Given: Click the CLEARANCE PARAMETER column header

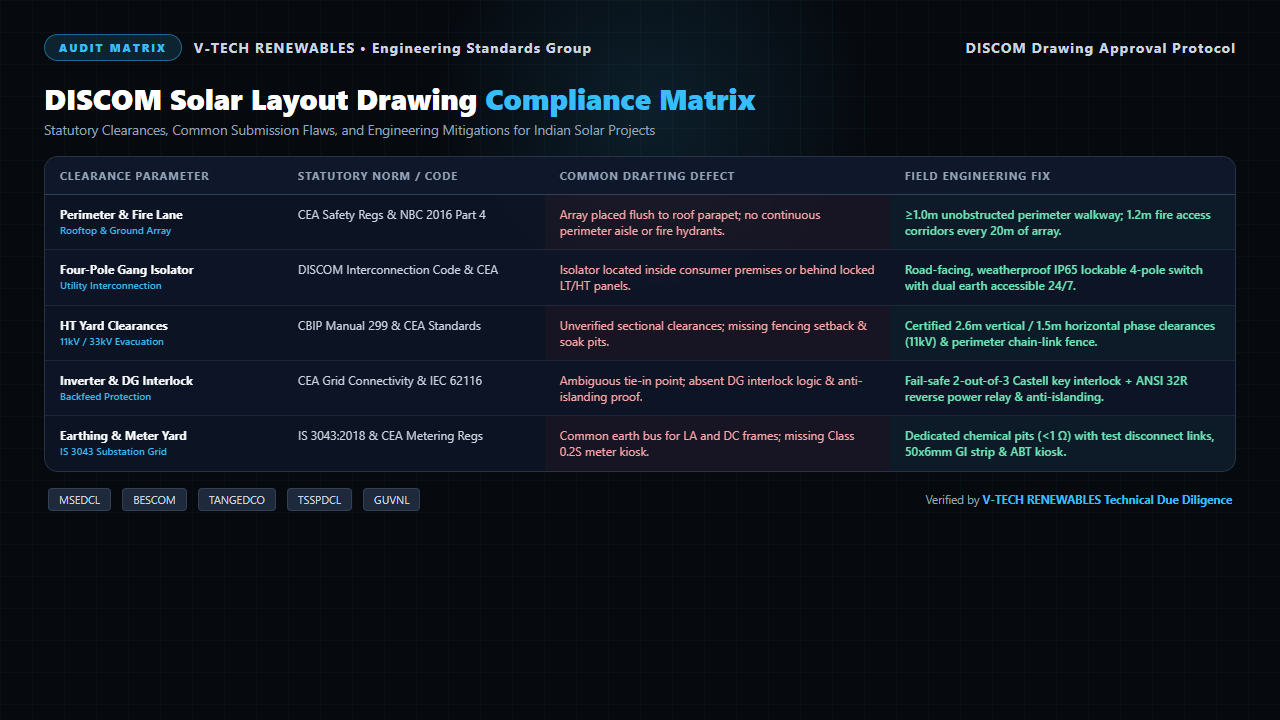Looking at the screenshot, I should click(135, 176).
